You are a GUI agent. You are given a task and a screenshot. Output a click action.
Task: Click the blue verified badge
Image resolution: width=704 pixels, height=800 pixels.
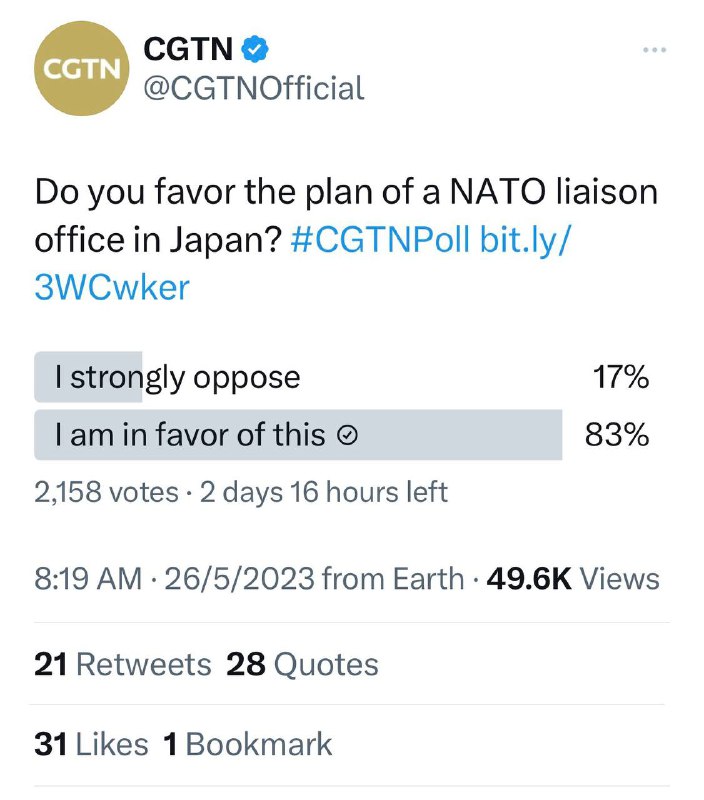[x=256, y=47]
